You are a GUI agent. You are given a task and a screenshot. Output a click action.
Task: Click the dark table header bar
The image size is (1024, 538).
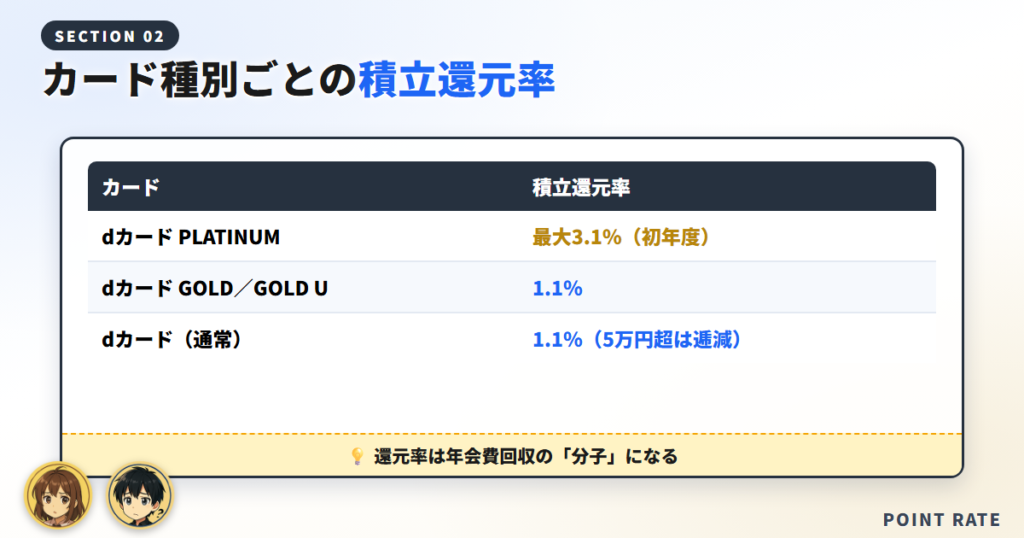512,186
